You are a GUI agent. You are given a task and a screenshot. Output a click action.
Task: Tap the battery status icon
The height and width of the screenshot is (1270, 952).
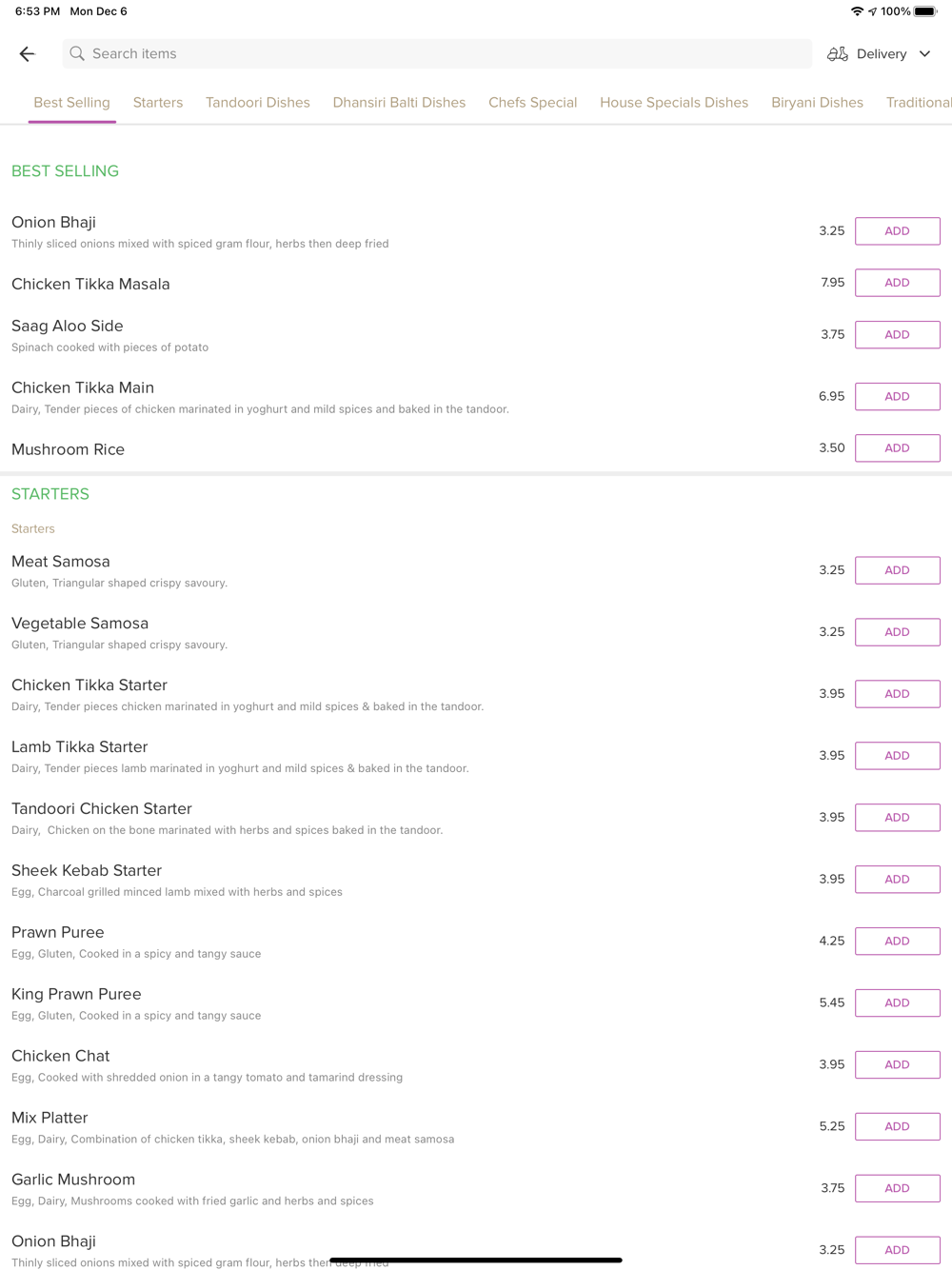(925, 11)
